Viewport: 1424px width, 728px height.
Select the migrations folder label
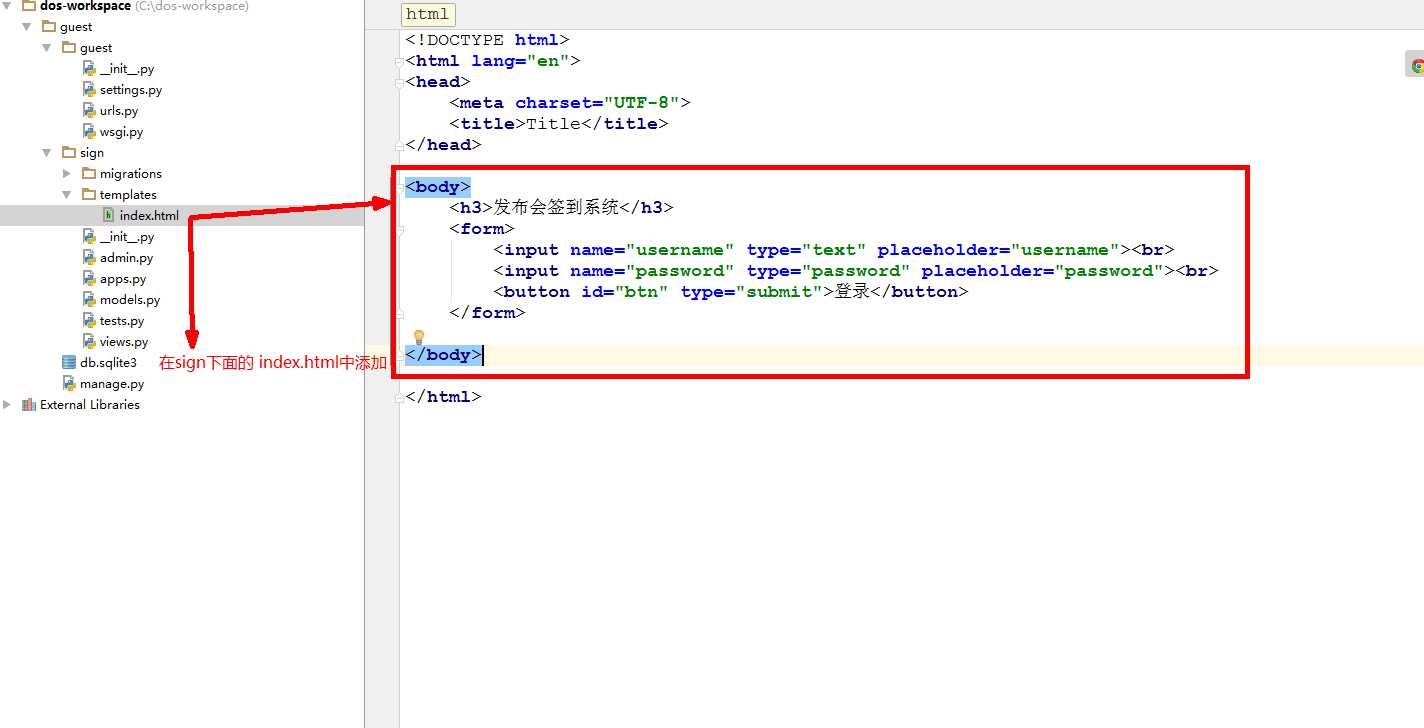pyautogui.click(x=131, y=174)
